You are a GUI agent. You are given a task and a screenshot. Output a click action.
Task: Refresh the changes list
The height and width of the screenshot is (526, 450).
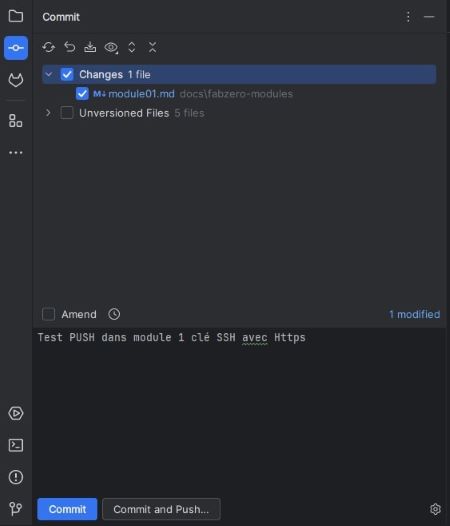pyautogui.click(x=49, y=47)
